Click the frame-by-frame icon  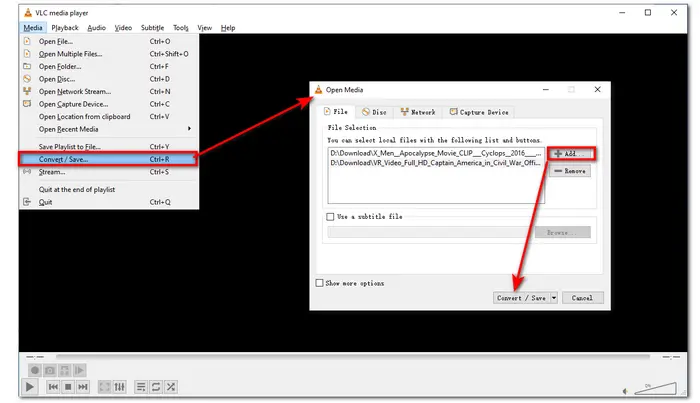click(x=79, y=370)
